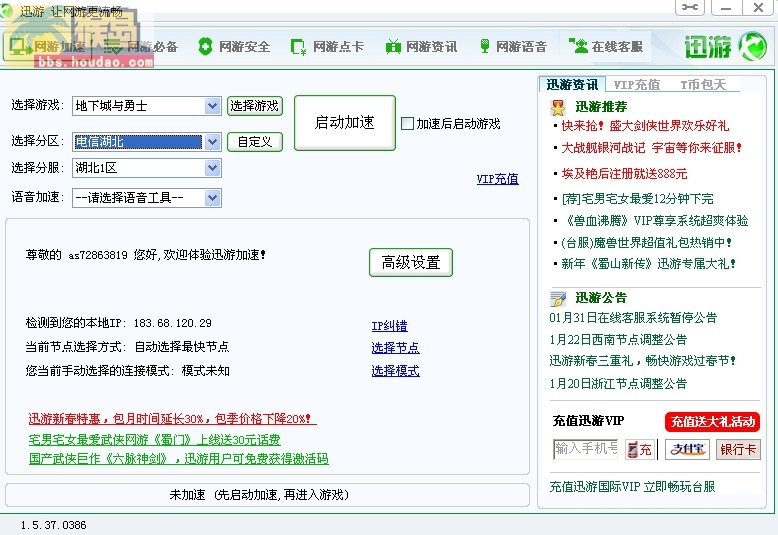Screen dimensions: 778x535
Task: Open the VIP充值 link
Action: 498,179
